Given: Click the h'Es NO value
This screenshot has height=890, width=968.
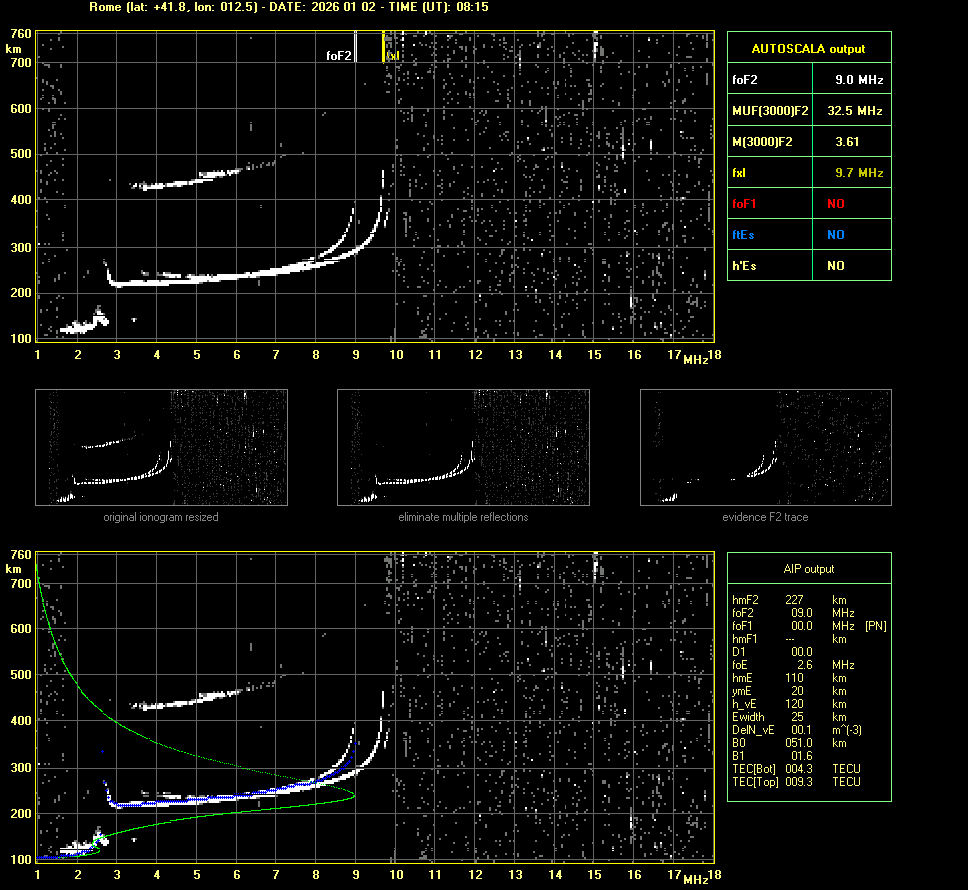Looking at the screenshot, I should pyautogui.click(x=835, y=266).
